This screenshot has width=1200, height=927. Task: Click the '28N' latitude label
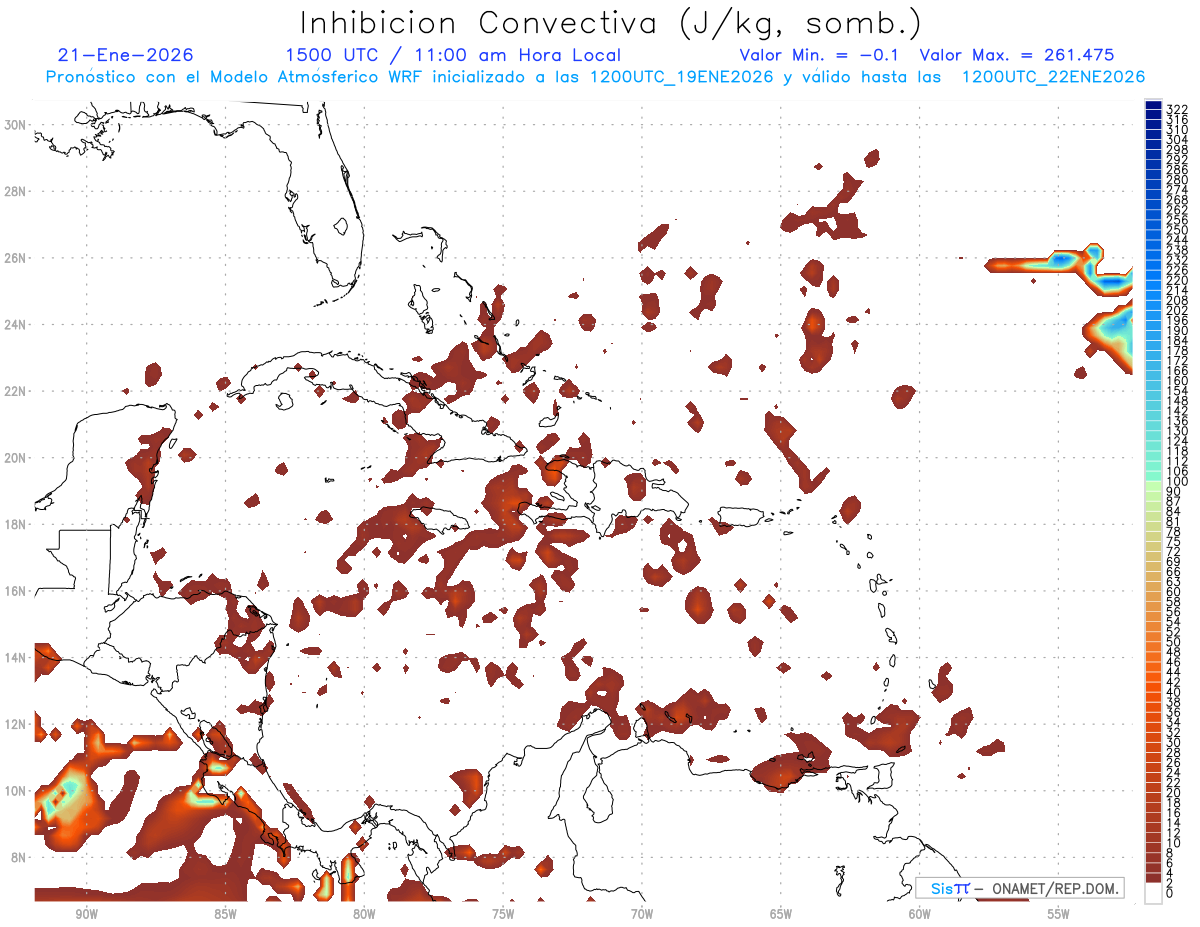click(x=15, y=191)
